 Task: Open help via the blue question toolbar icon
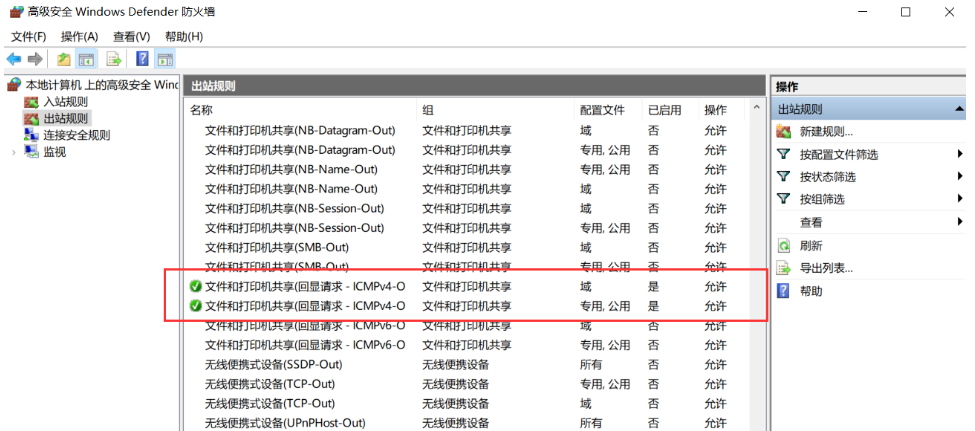coord(142,59)
